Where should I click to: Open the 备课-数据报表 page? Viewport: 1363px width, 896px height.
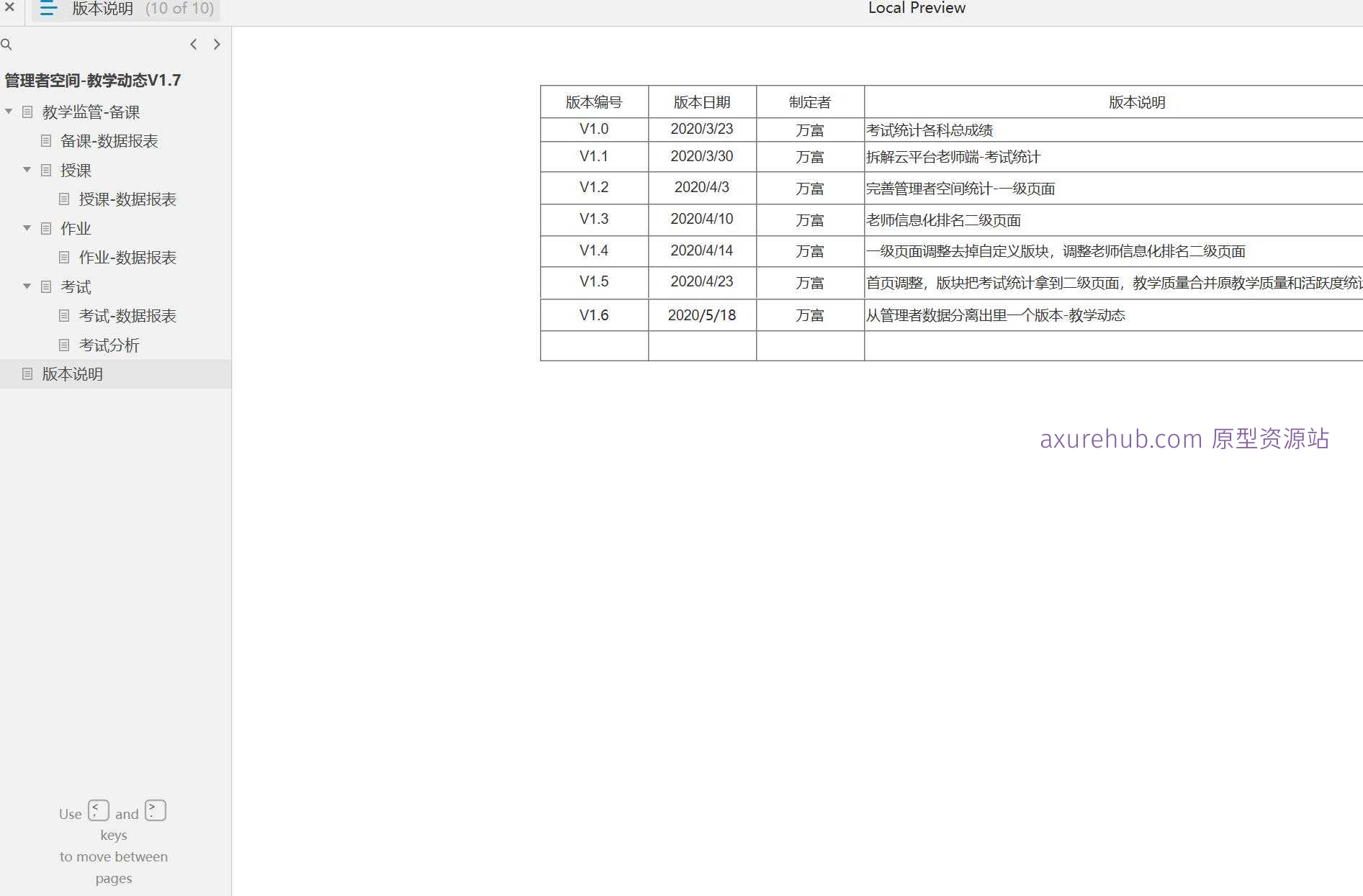[109, 141]
